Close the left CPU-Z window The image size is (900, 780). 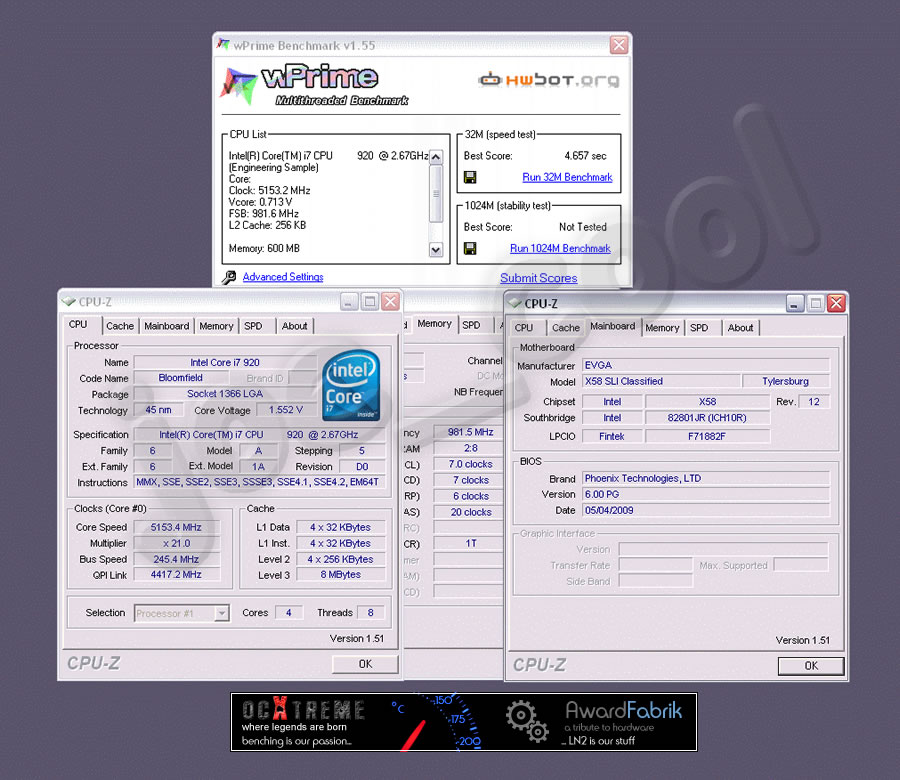pyautogui.click(x=390, y=301)
